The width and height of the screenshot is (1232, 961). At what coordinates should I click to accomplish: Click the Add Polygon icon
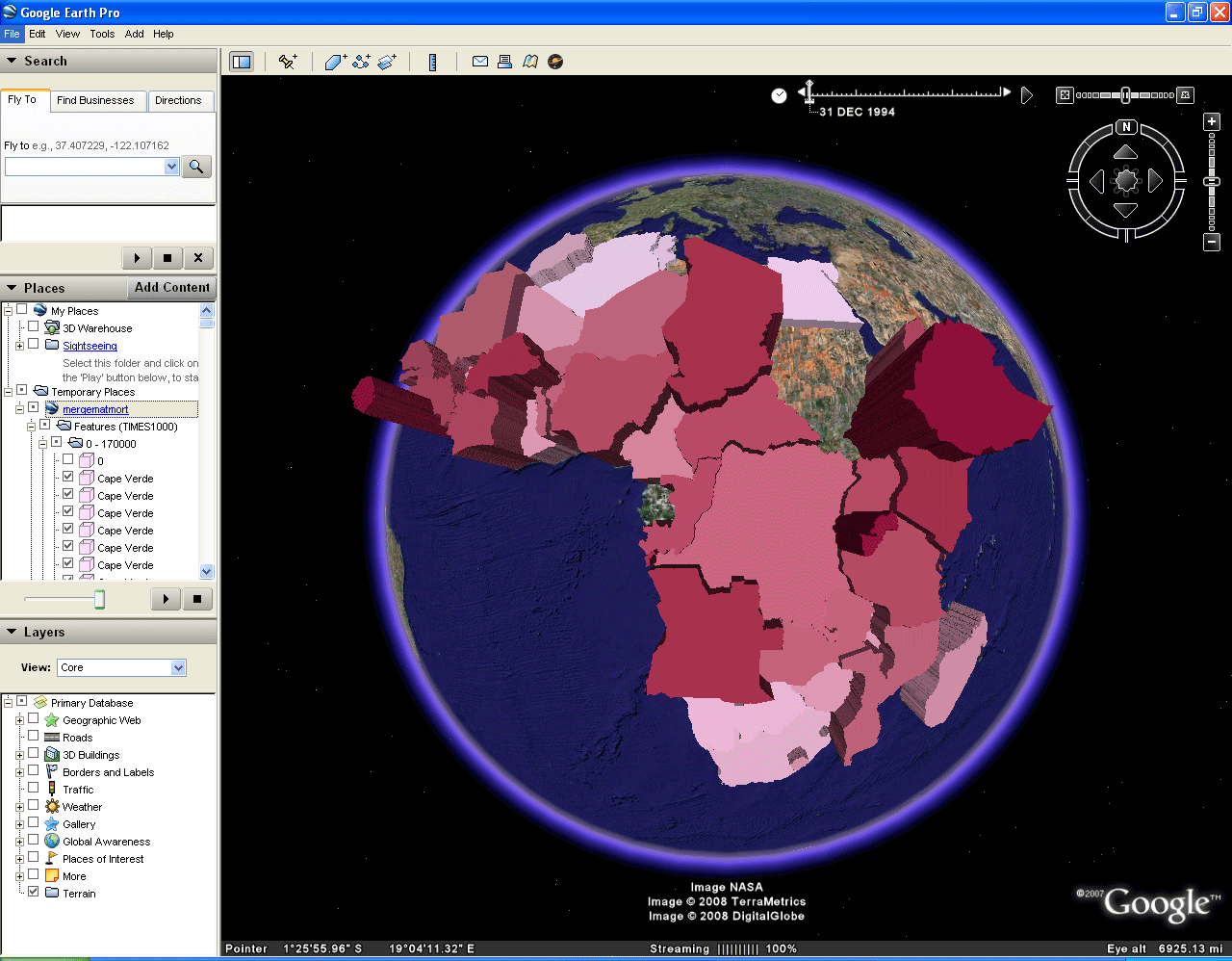[335, 62]
